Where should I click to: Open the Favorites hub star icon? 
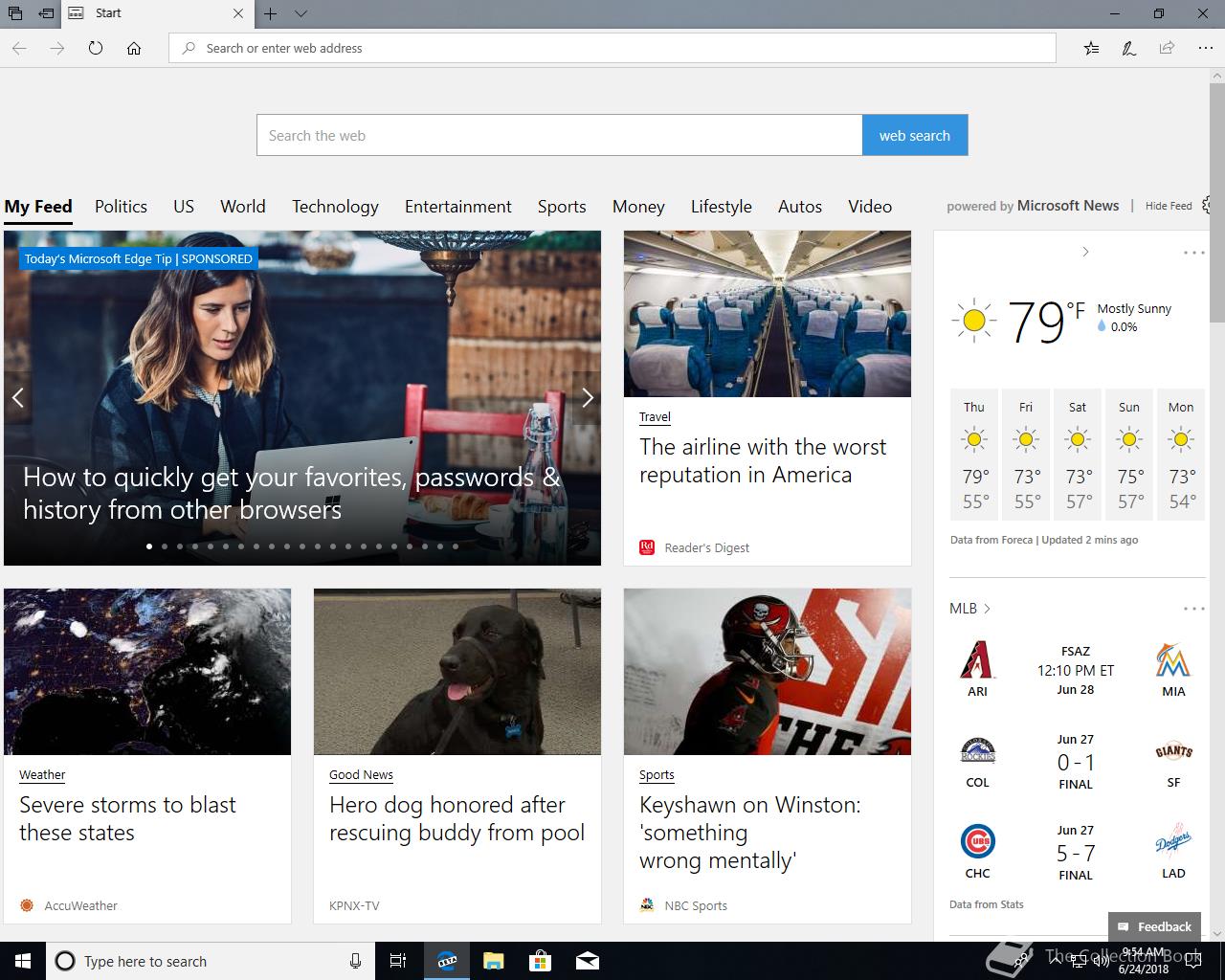pos(1091,48)
